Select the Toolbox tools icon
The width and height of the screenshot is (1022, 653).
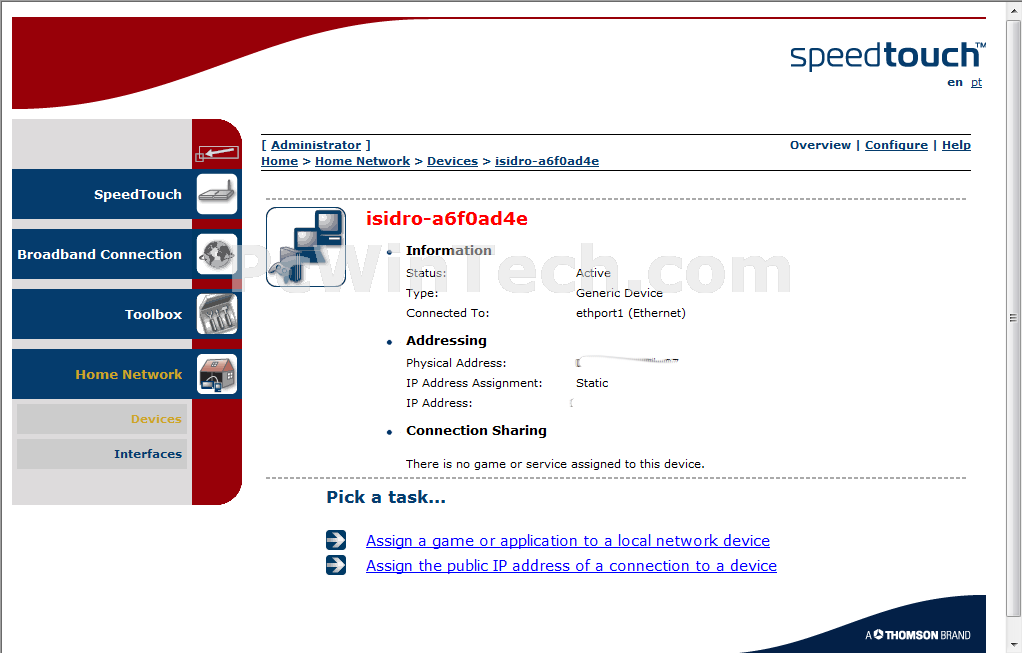click(217, 314)
